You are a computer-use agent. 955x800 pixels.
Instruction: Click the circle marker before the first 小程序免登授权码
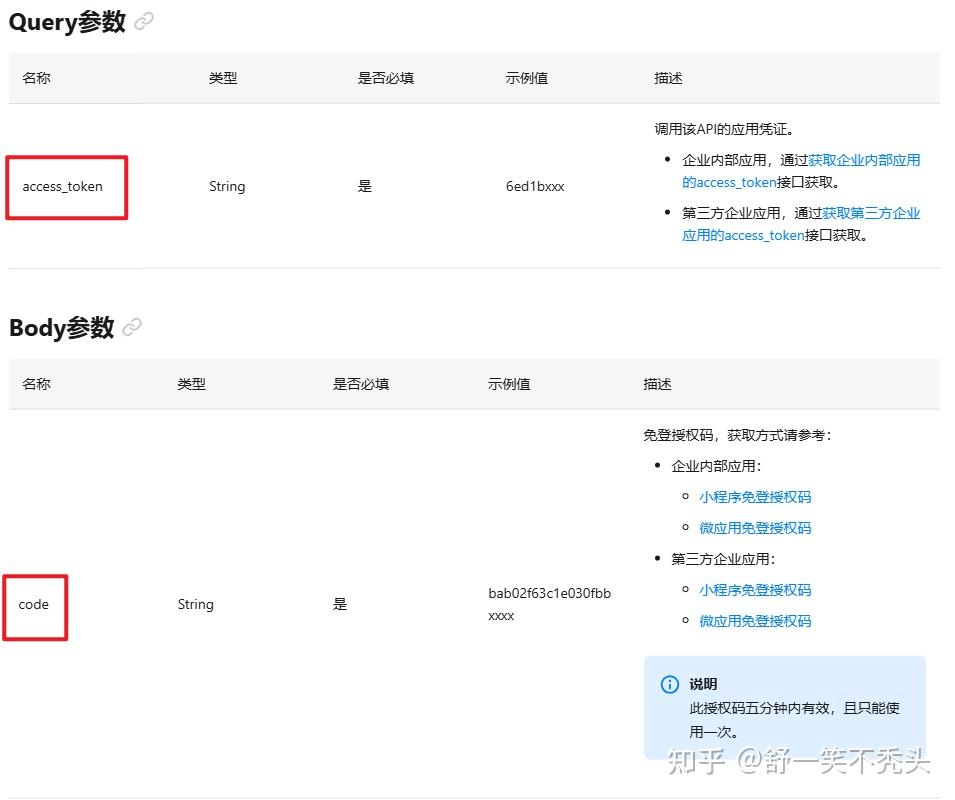[x=686, y=497]
